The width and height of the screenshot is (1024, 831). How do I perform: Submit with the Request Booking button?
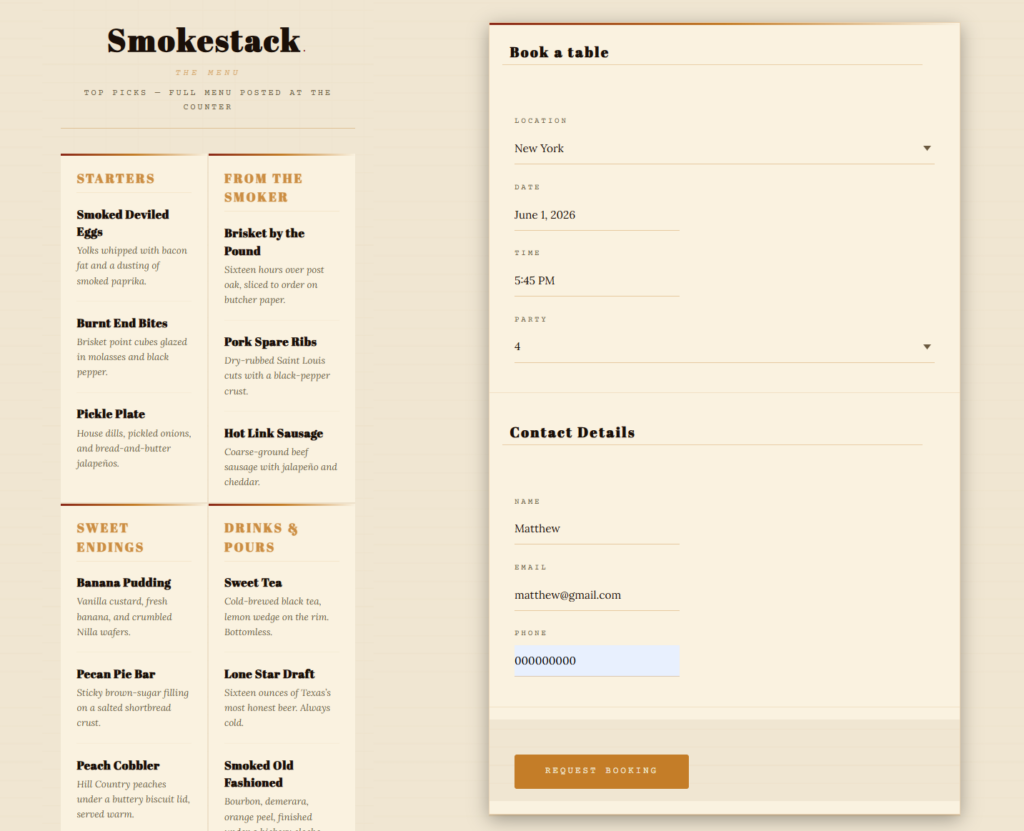tap(601, 771)
